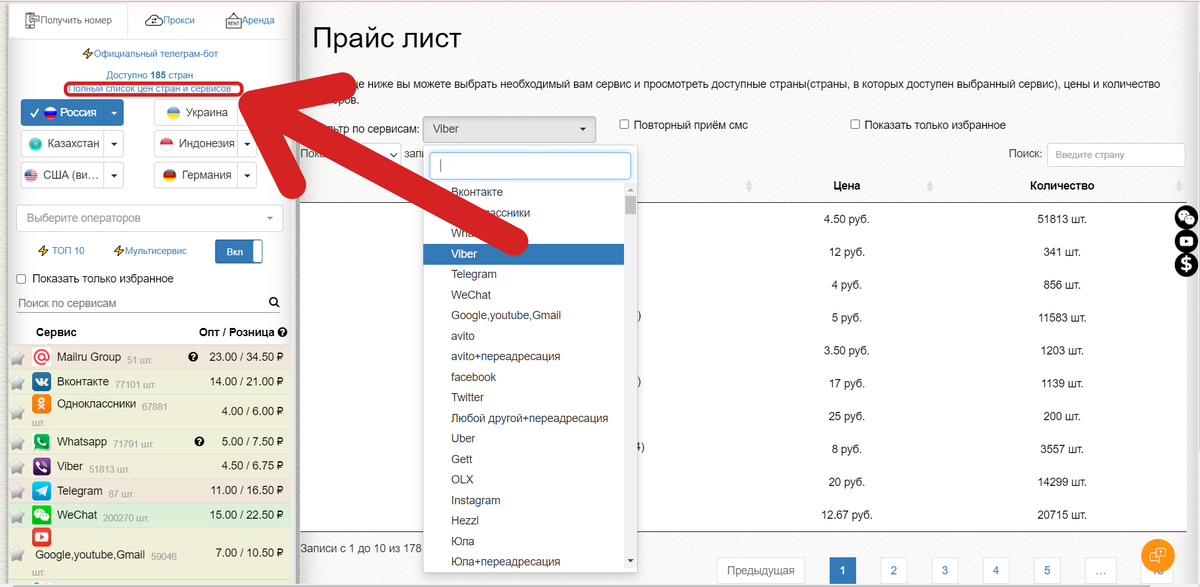Expand the Казахстан dropdown arrow

114,144
